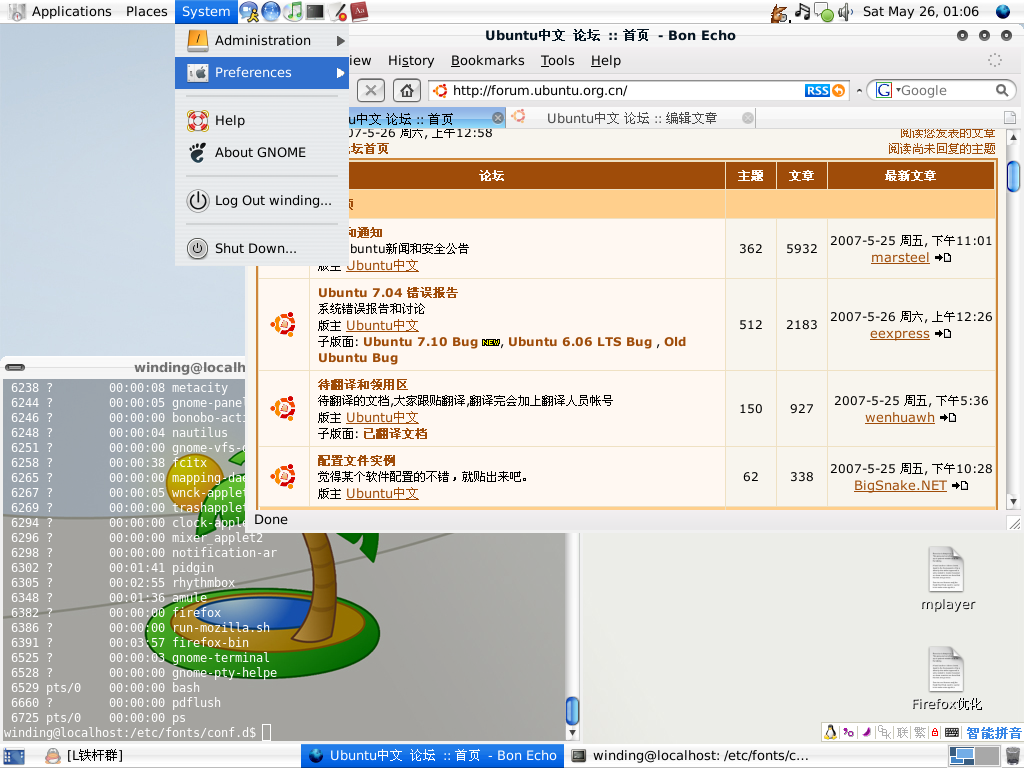The width and height of the screenshot is (1024, 768).
Task: Click the fcitx Tux penguin icon
Action: (830, 732)
